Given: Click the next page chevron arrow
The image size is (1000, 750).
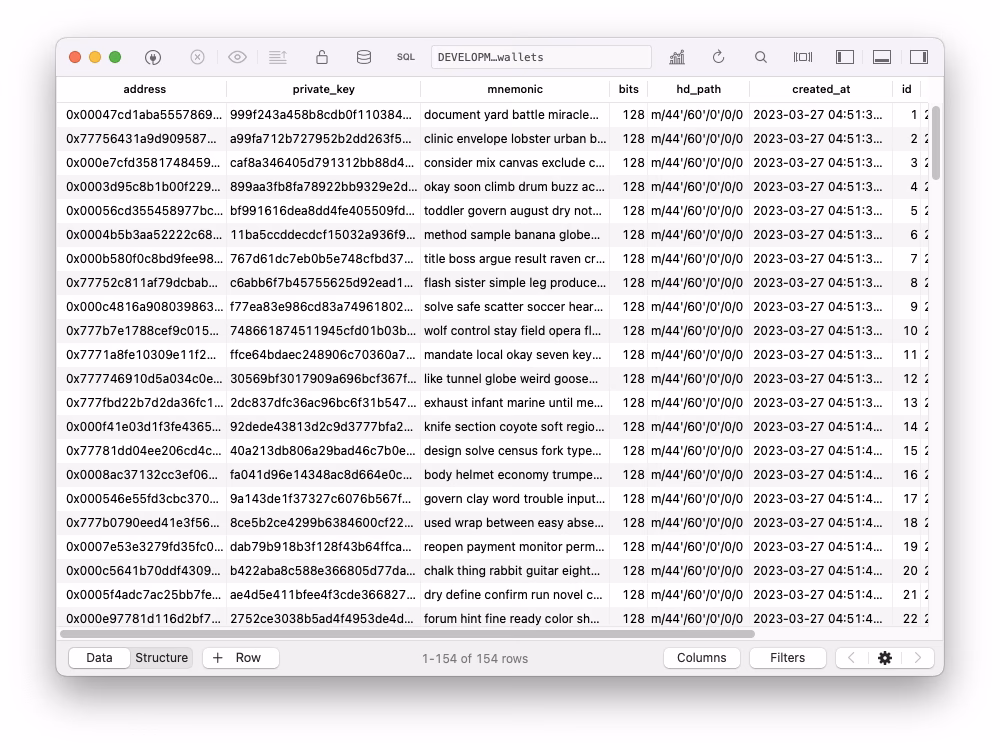Looking at the screenshot, I should pos(918,658).
